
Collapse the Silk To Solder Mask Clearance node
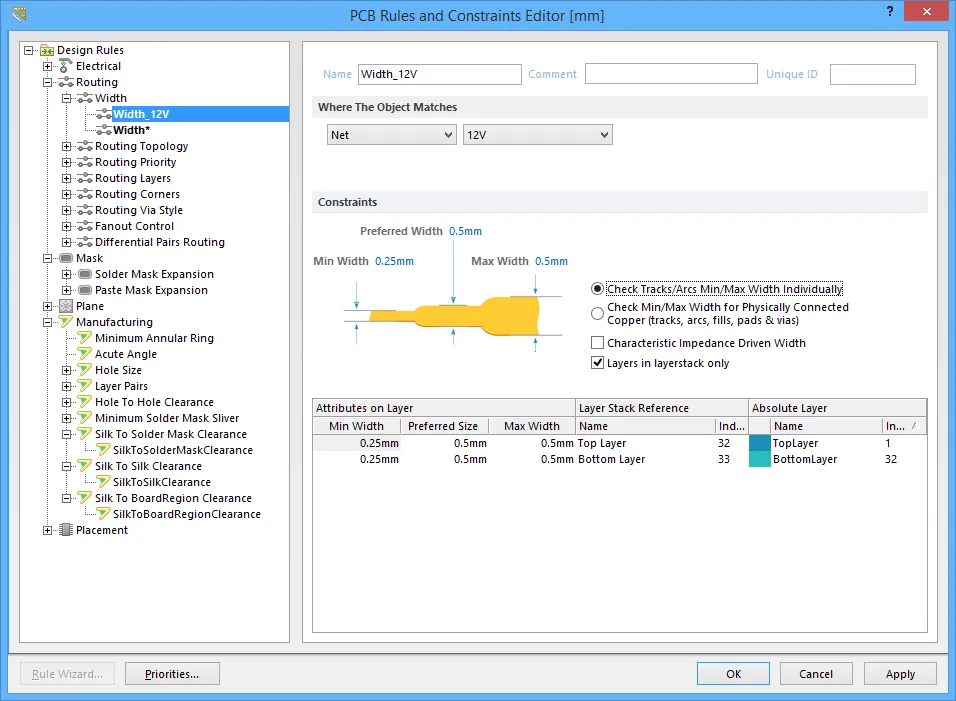(66, 434)
